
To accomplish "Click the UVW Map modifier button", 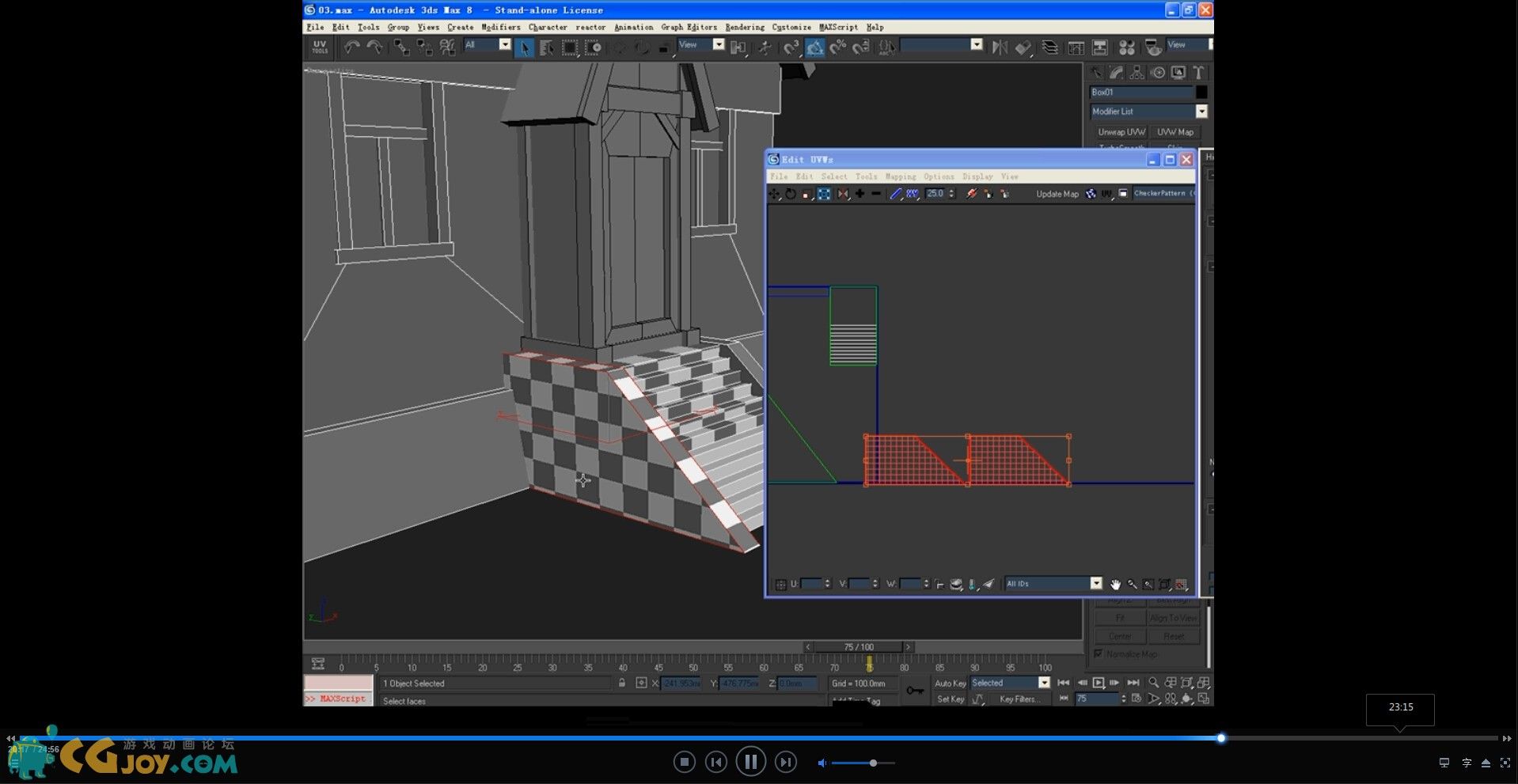I will coord(1175,132).
